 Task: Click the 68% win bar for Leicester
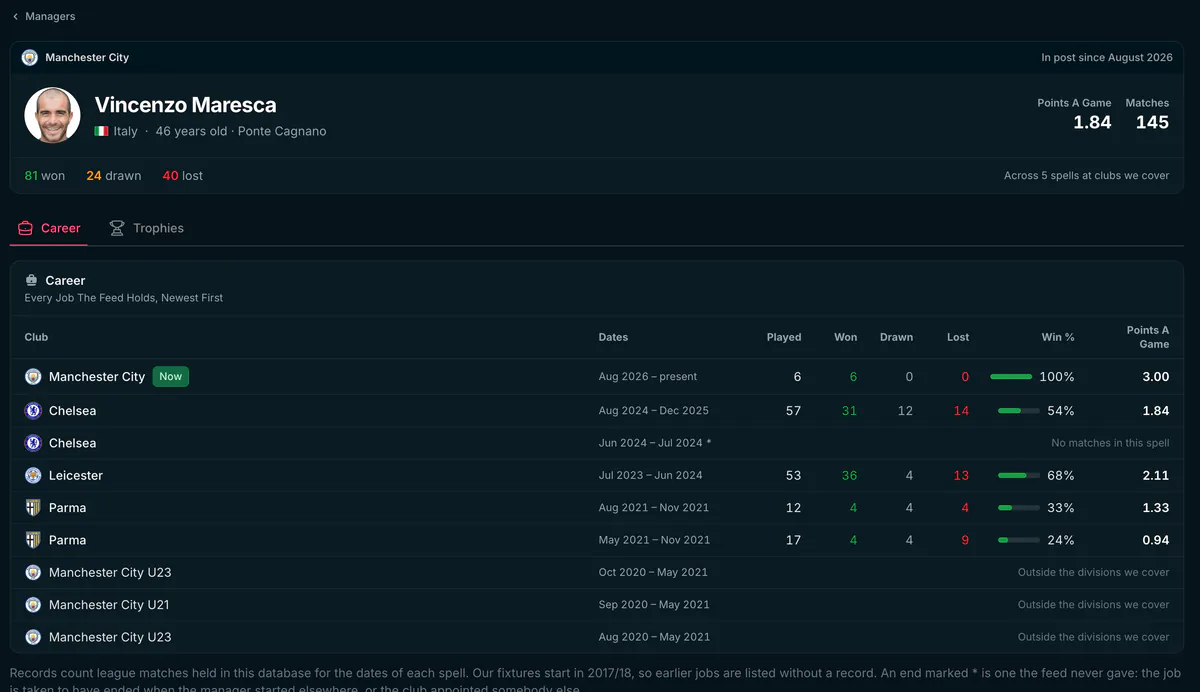pos(1019,475)
